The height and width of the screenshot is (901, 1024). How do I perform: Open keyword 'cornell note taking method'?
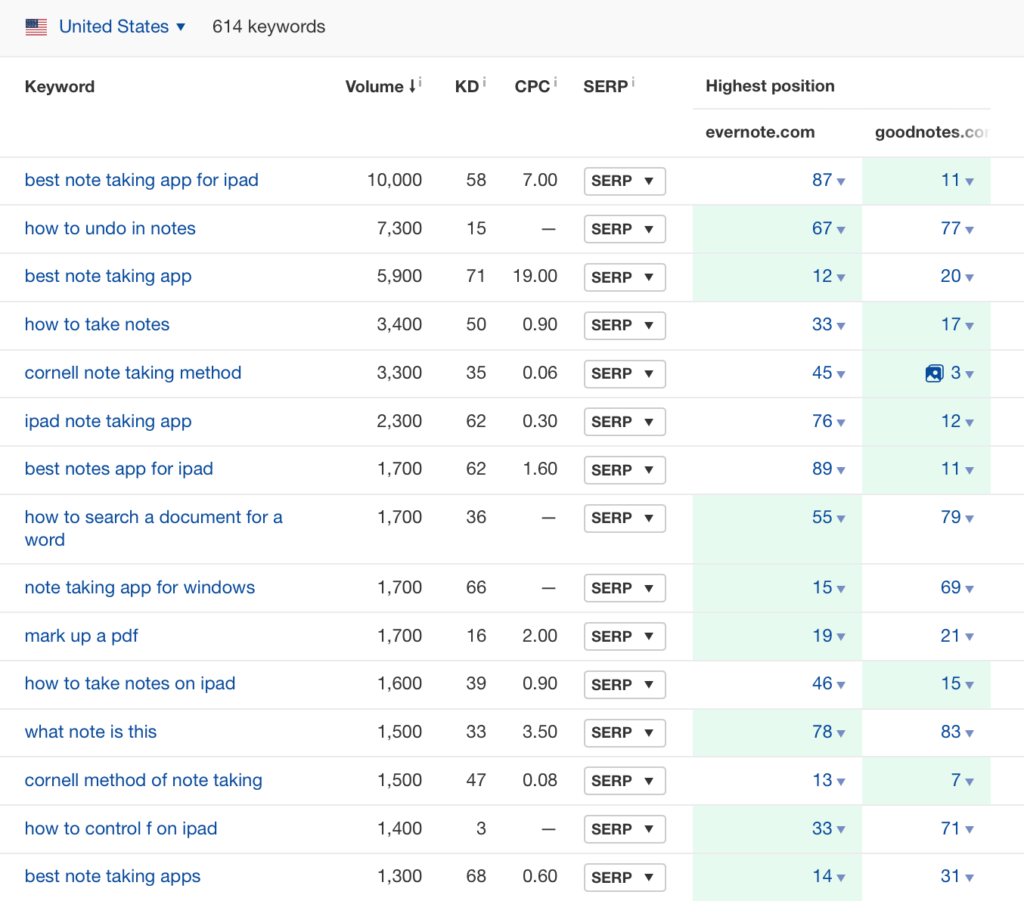click(133, 373)
